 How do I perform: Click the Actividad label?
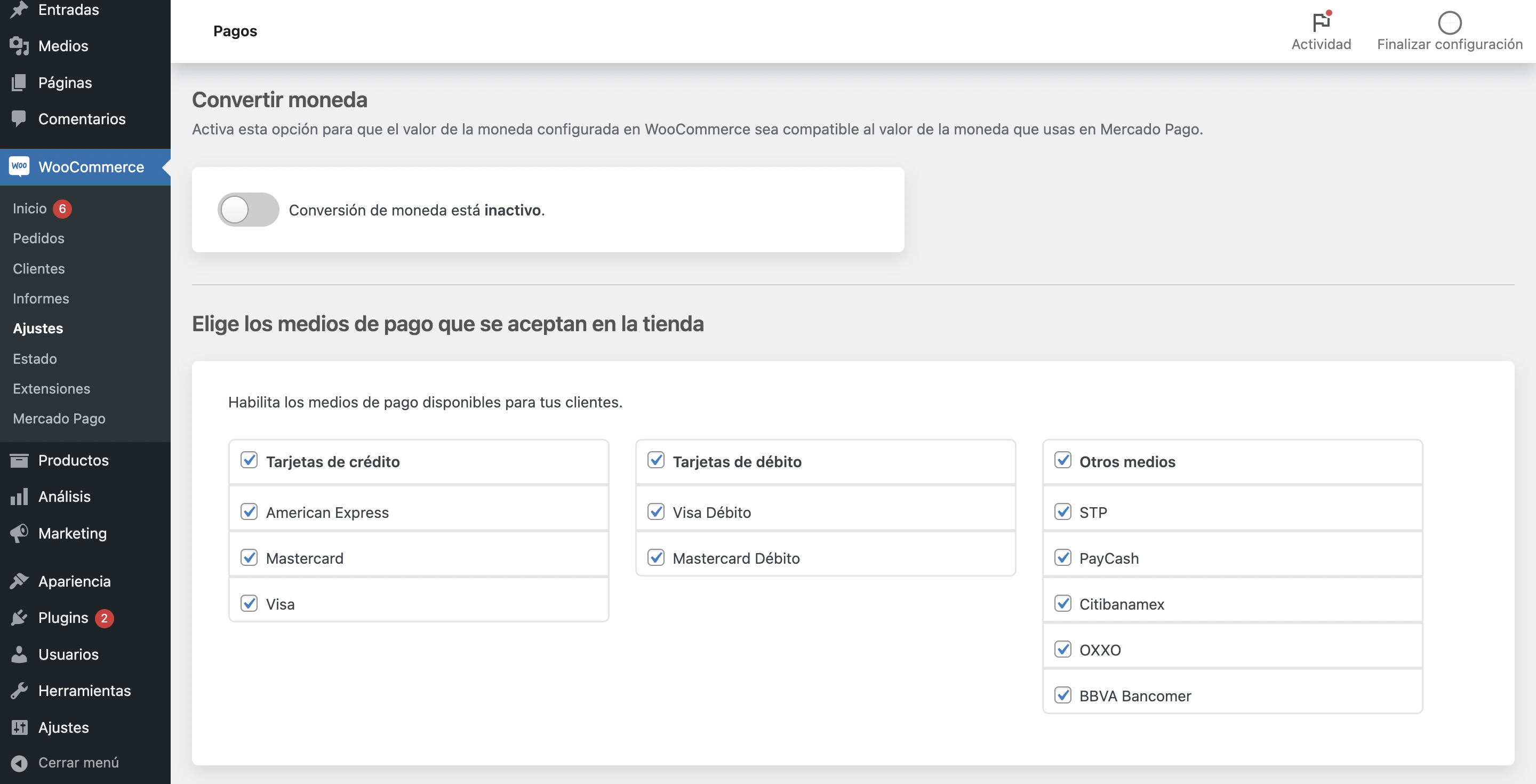pyautogui.click(x=1322, y=44)
